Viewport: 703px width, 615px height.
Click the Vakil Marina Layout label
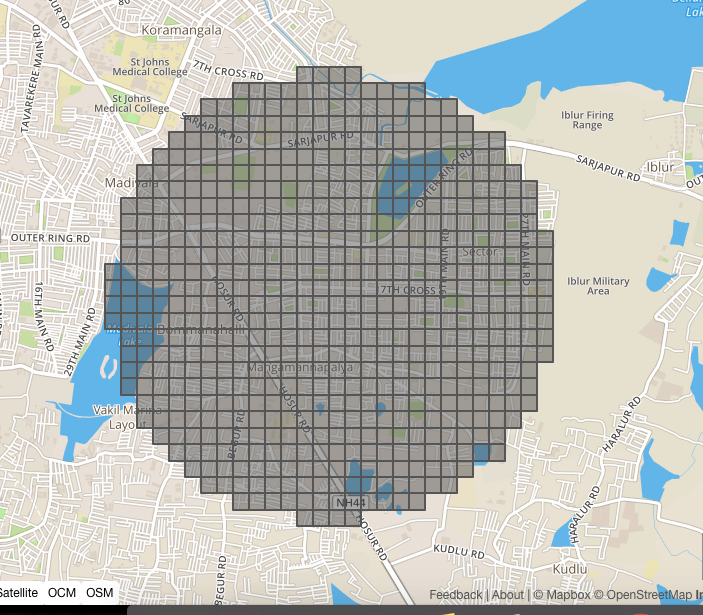tap(127, 417)
